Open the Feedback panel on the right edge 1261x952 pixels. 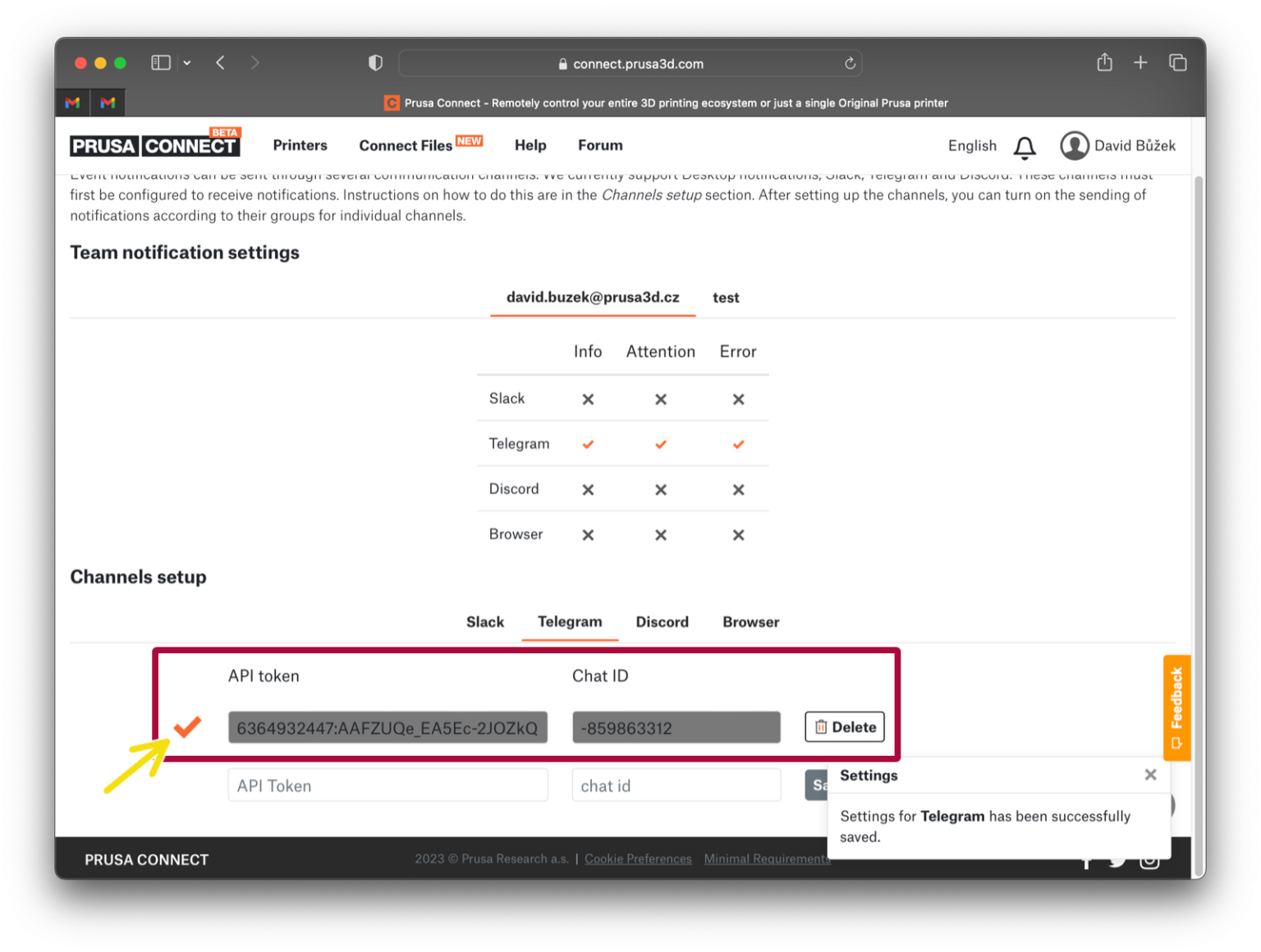pos(1177,707)
